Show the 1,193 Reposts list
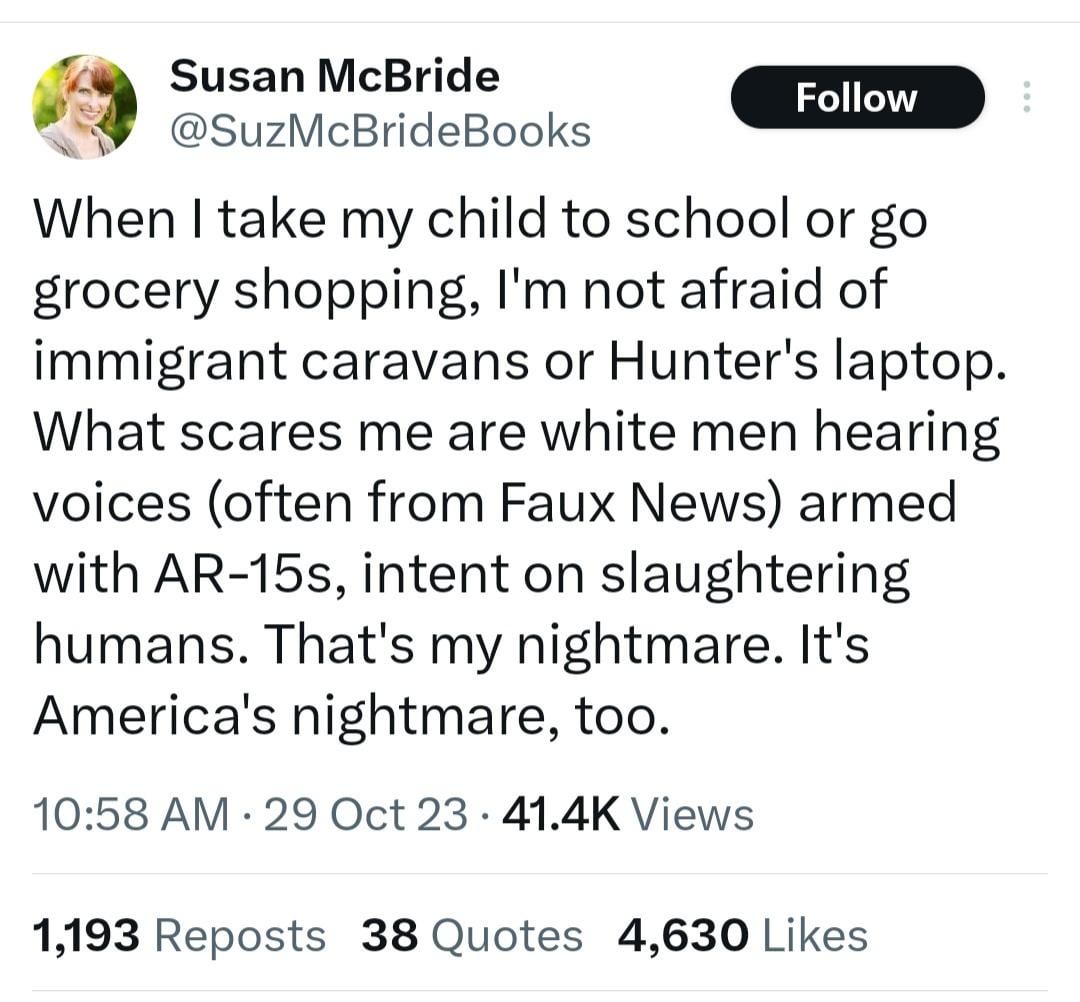Viewport: 1080px width, 1002px height. point(179,936)
